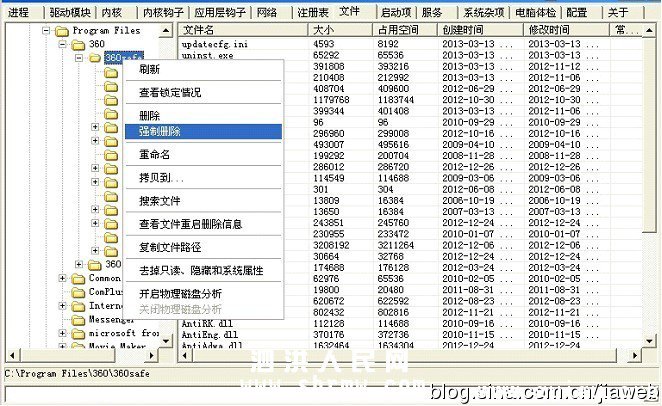This screenshot has width=662, height=406.
Task: Select 删除 in the context menu
Action: click(x=203, y=116)
